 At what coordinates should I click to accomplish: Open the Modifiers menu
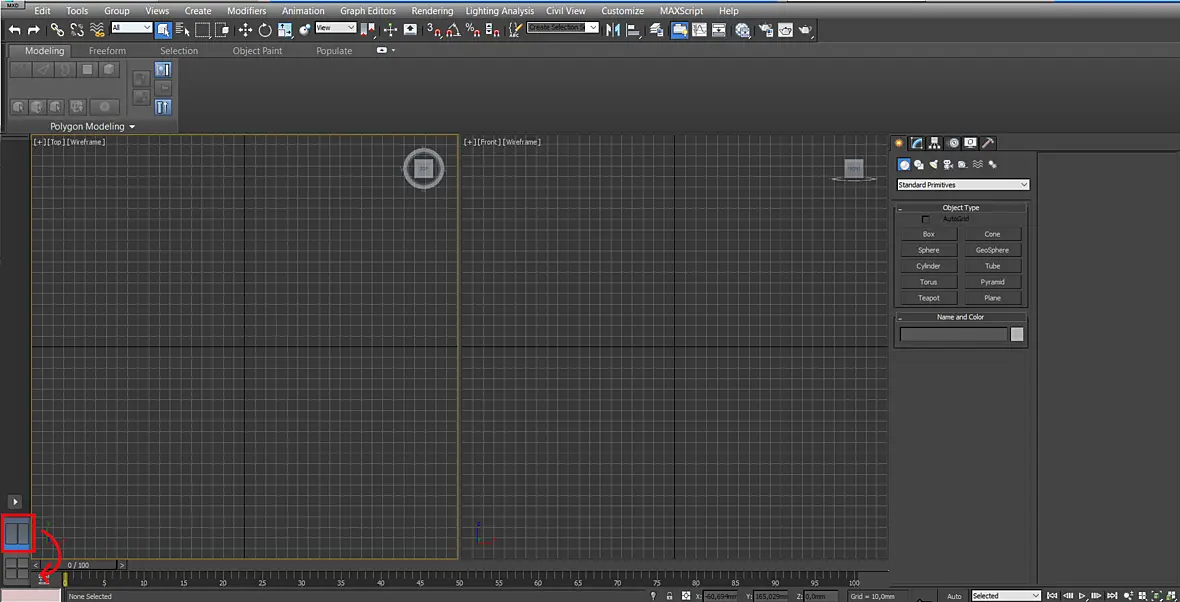pyautogui.click(x=247, y=11)
